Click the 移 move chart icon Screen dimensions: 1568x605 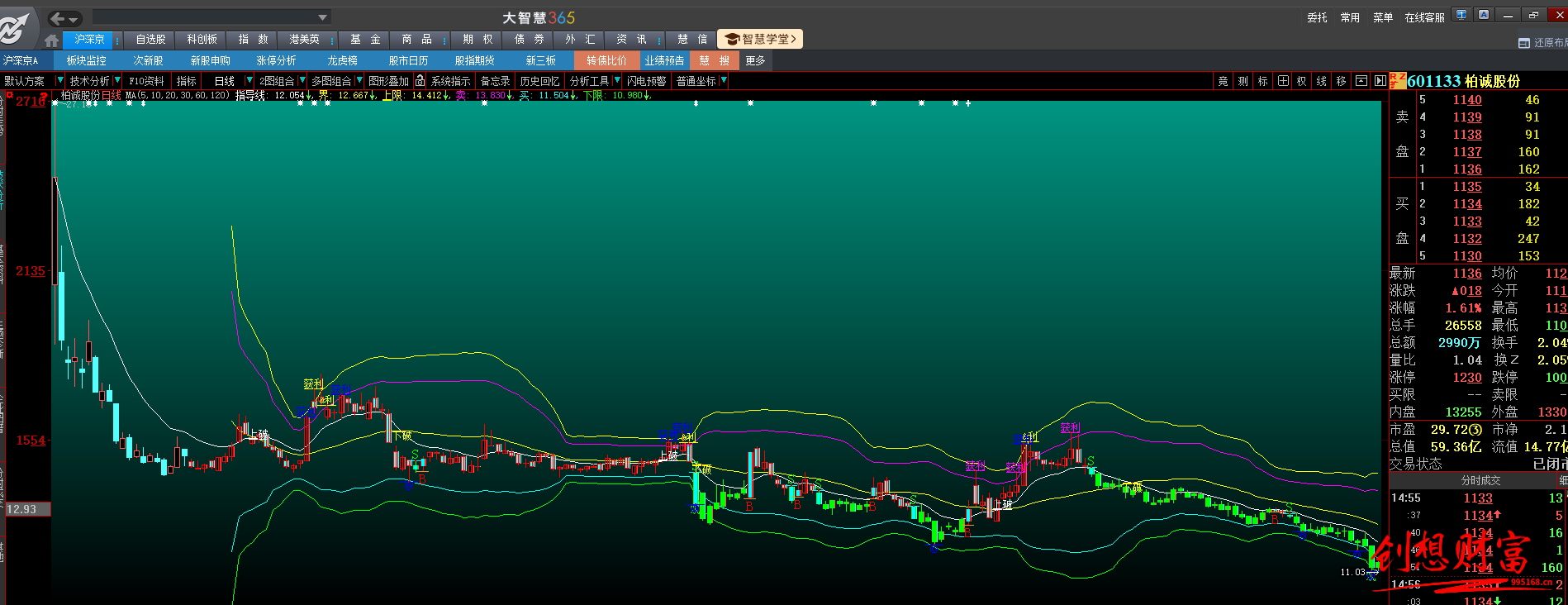[1342, 81]
